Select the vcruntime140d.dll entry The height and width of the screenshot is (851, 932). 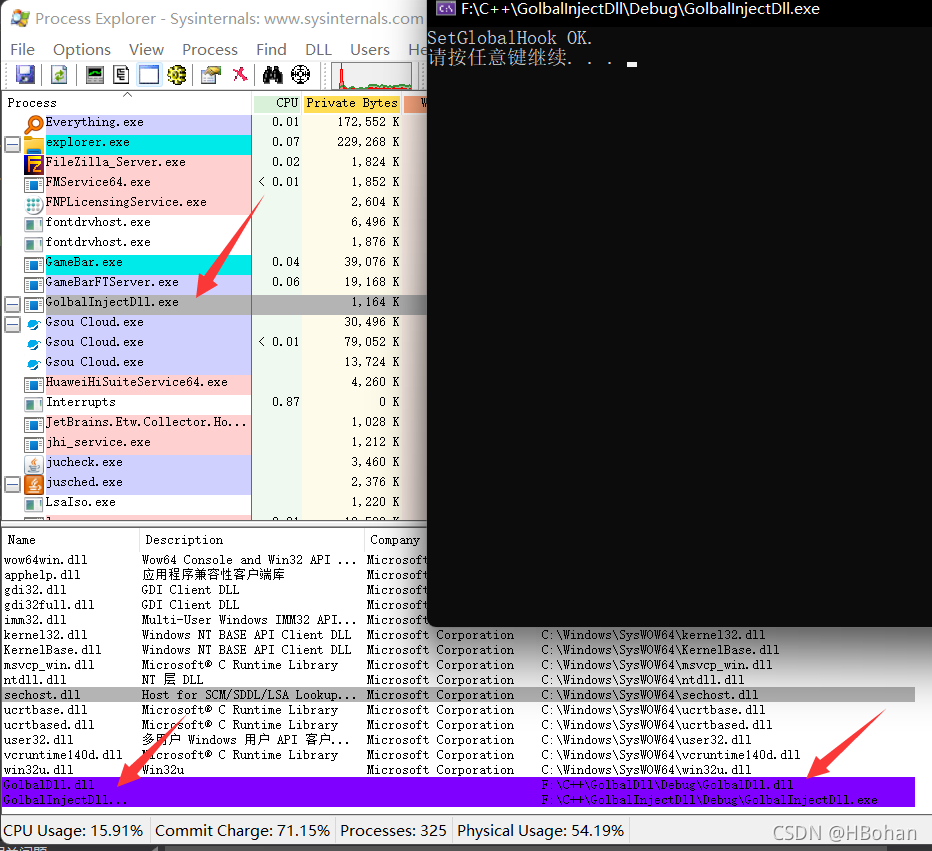pyautogui.click(x=458, y=755)
